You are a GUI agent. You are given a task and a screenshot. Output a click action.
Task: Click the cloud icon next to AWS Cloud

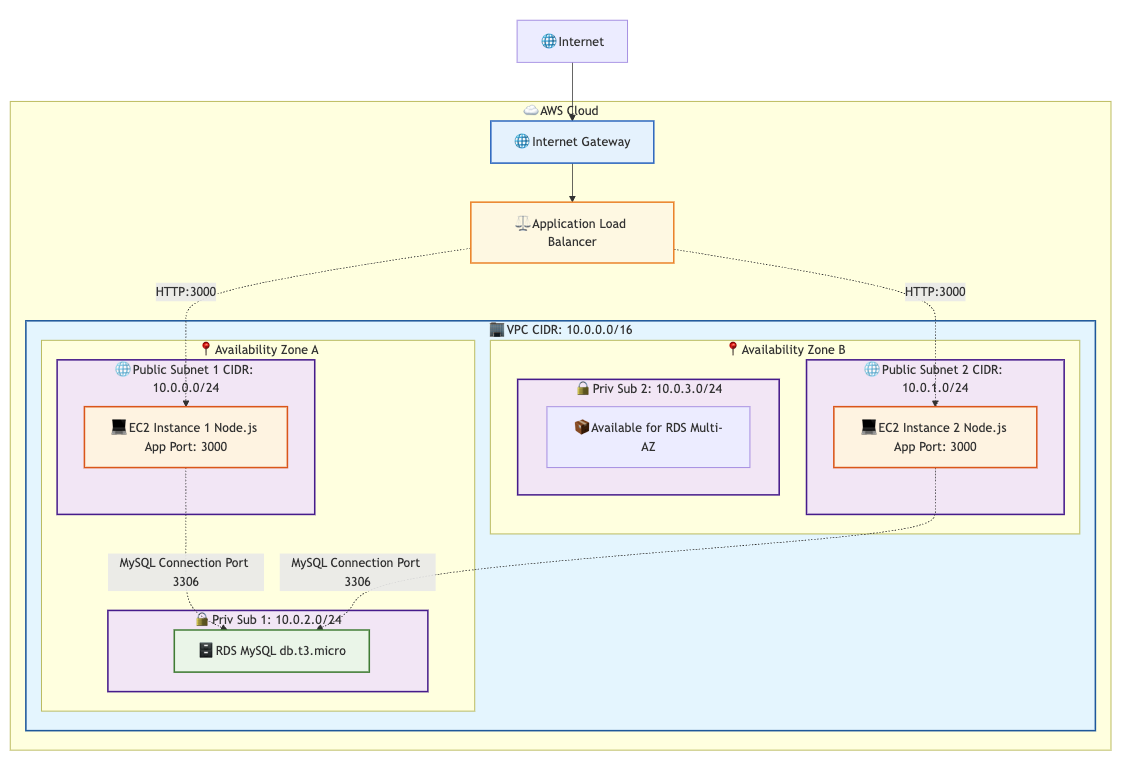(x=531, y=111)
